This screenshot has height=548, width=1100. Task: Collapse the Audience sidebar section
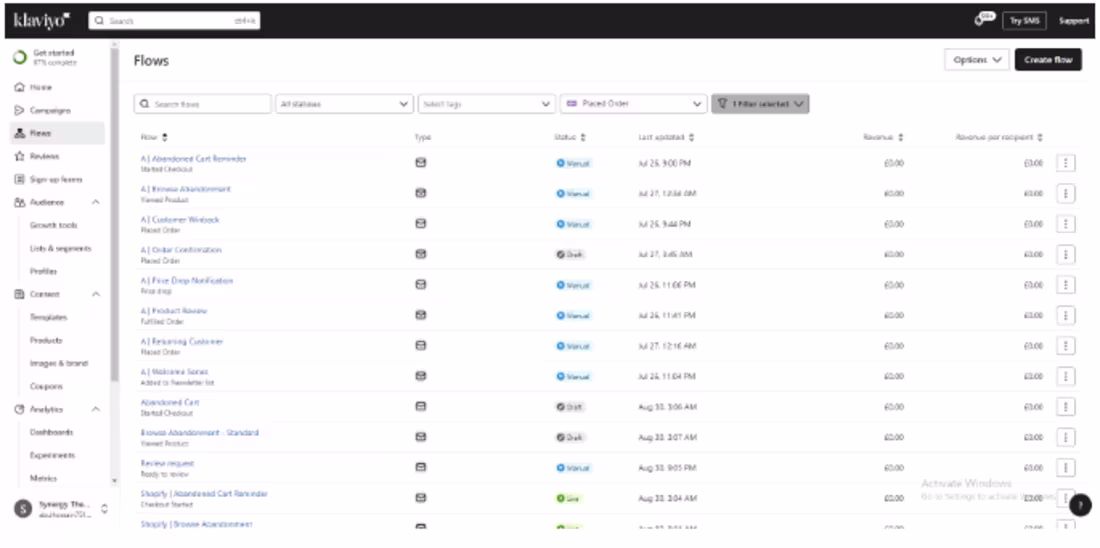click(95, 202)
